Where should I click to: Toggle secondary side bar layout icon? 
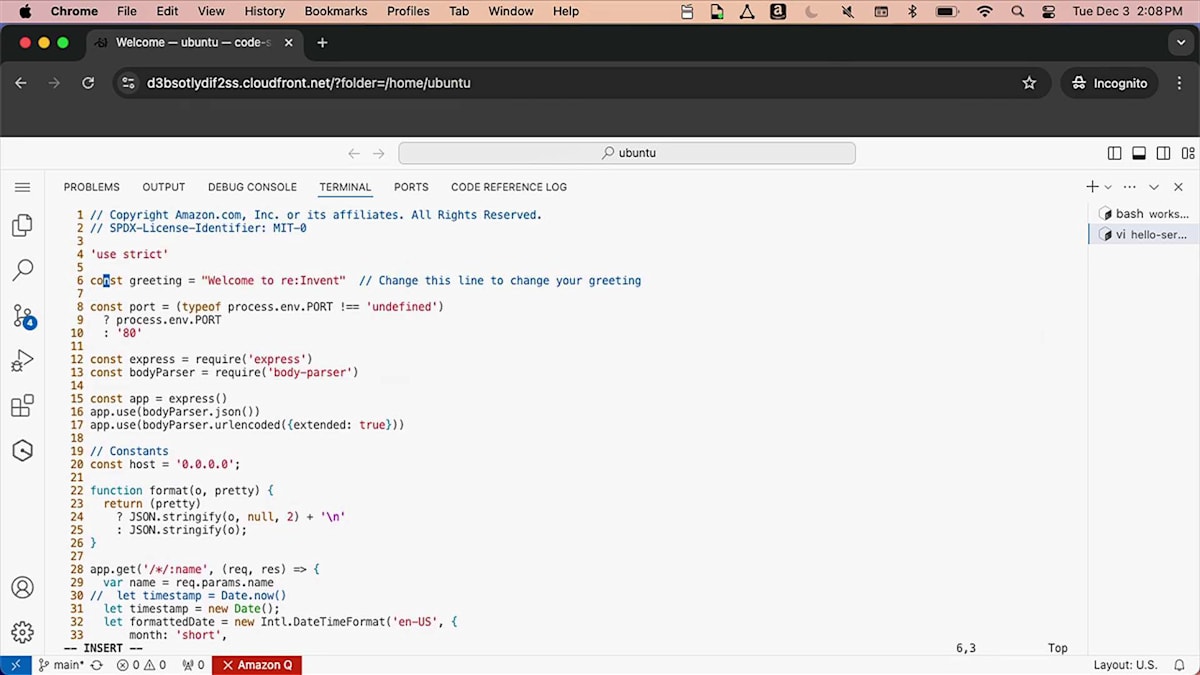pyautogui.click(x=1163, y=153)
